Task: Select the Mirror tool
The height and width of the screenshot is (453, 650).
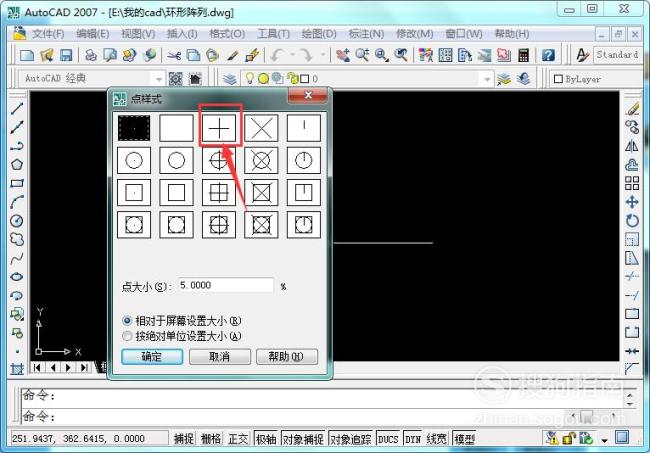Action: point(632,146)
